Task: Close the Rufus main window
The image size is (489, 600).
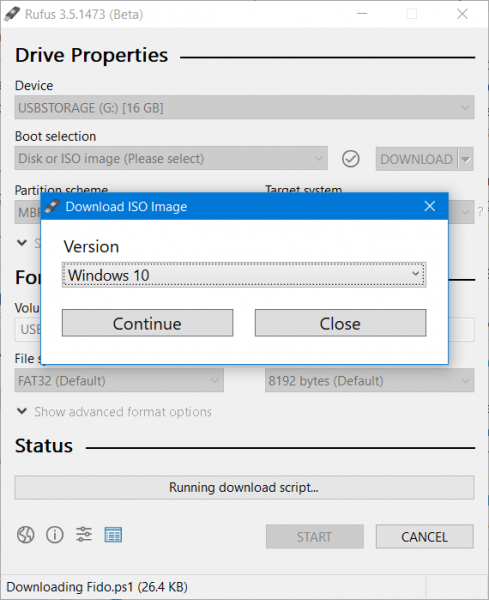Action: click(x=462, y=14)
